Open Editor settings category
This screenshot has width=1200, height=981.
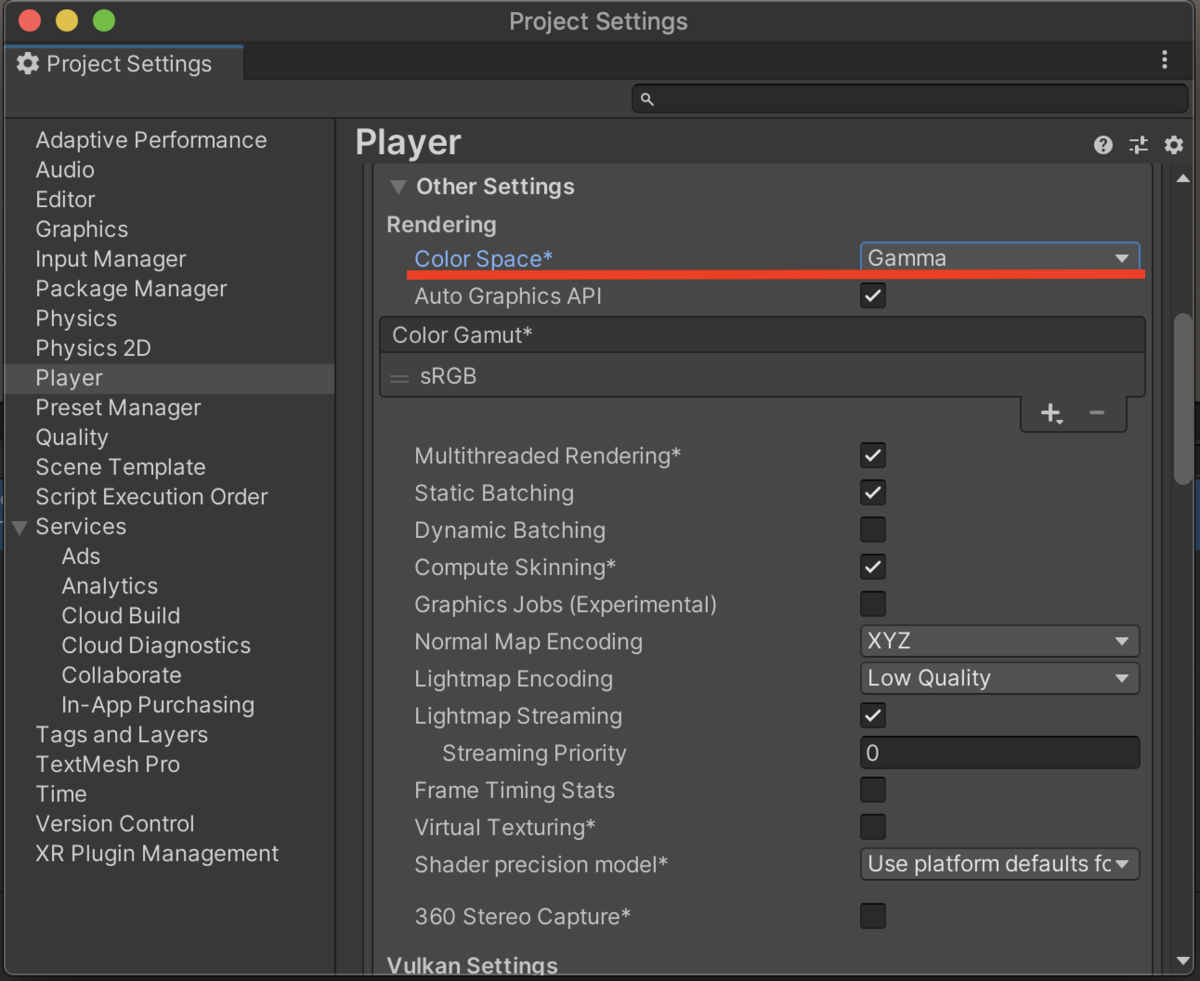tap(65, 200)
